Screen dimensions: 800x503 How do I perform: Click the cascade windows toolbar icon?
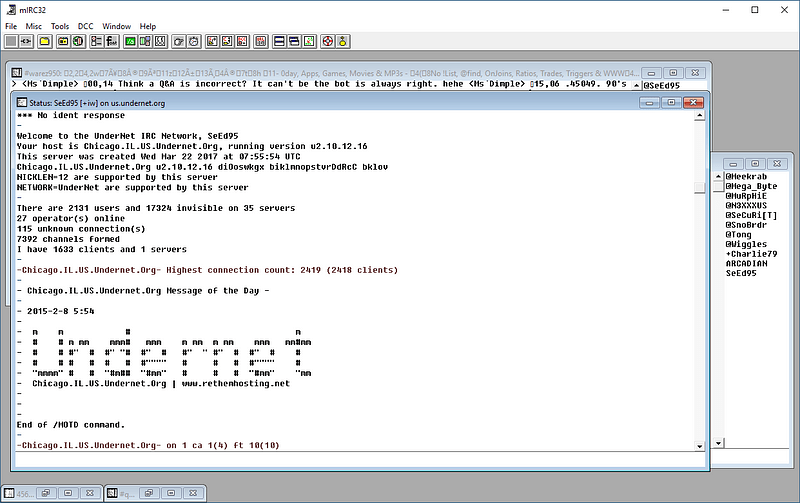[294, 41]
